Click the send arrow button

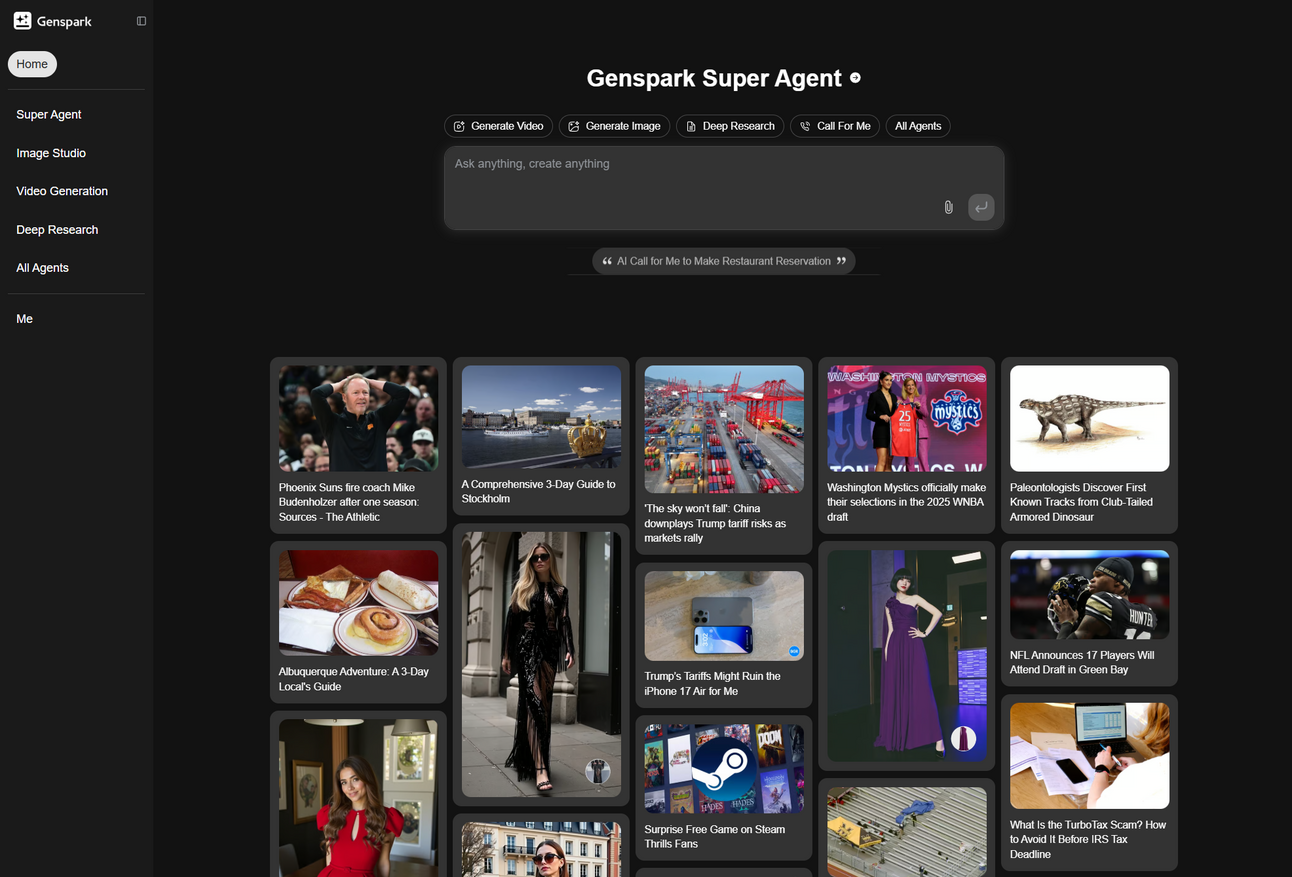tap(981, 207)
